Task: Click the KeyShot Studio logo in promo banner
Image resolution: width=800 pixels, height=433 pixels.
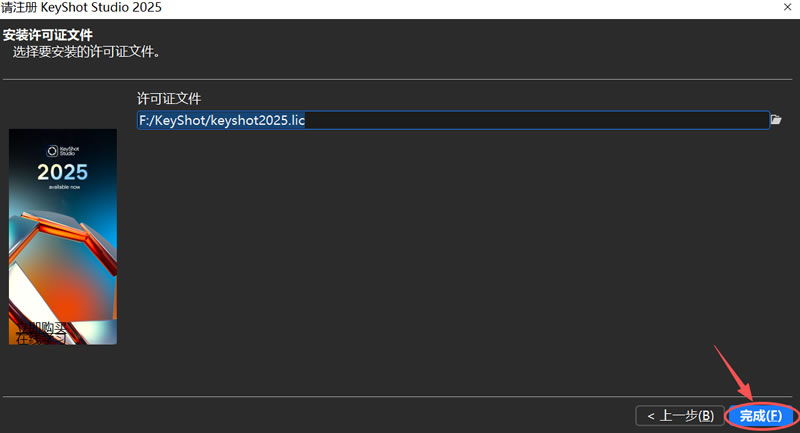Action: coord(62,152)
